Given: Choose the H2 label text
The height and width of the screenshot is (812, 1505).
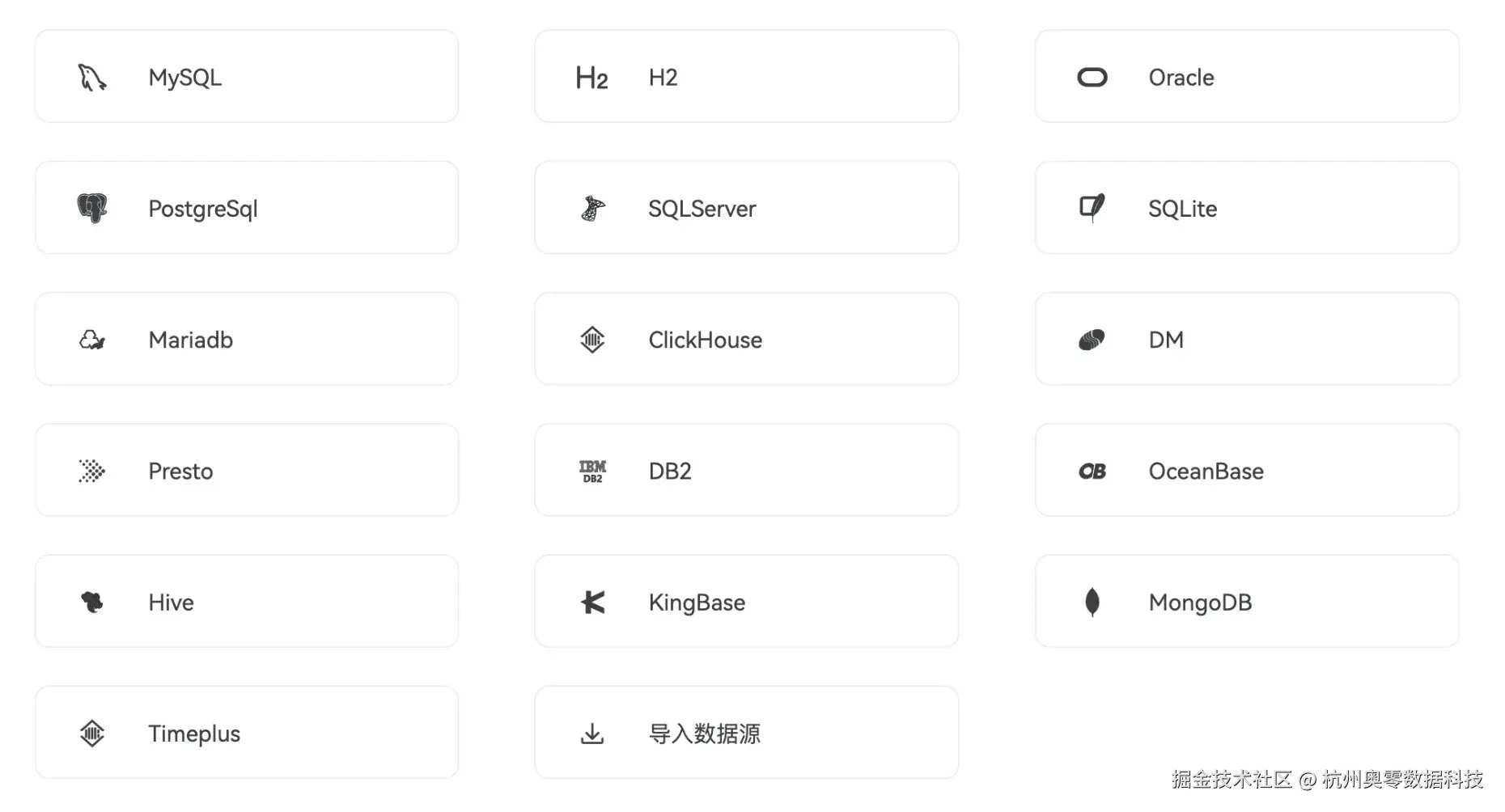Looking at the screenshot, I should (663, 78).
